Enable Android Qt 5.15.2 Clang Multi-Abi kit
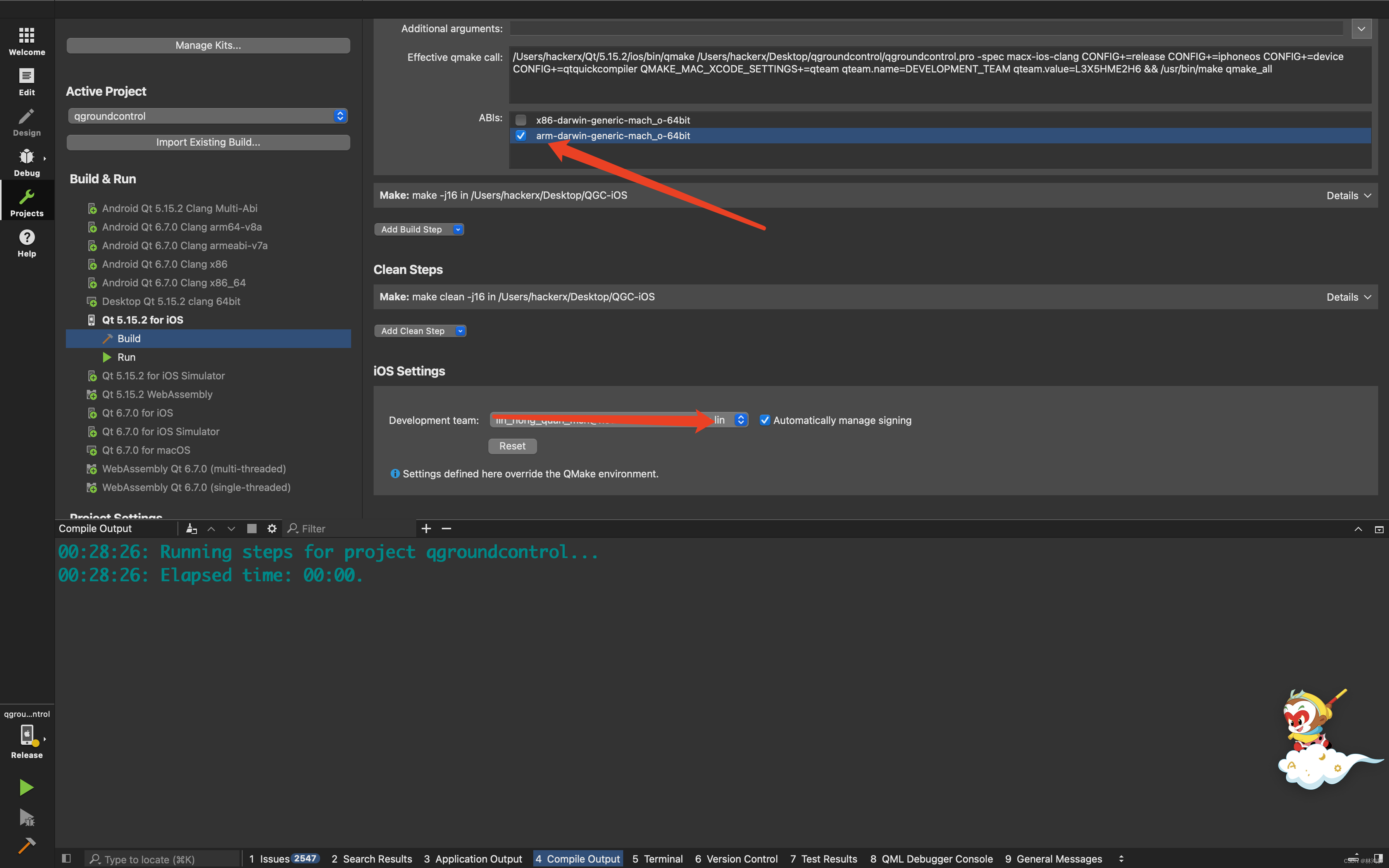This screenshot has height=868, width=1389. pos(180,208)
